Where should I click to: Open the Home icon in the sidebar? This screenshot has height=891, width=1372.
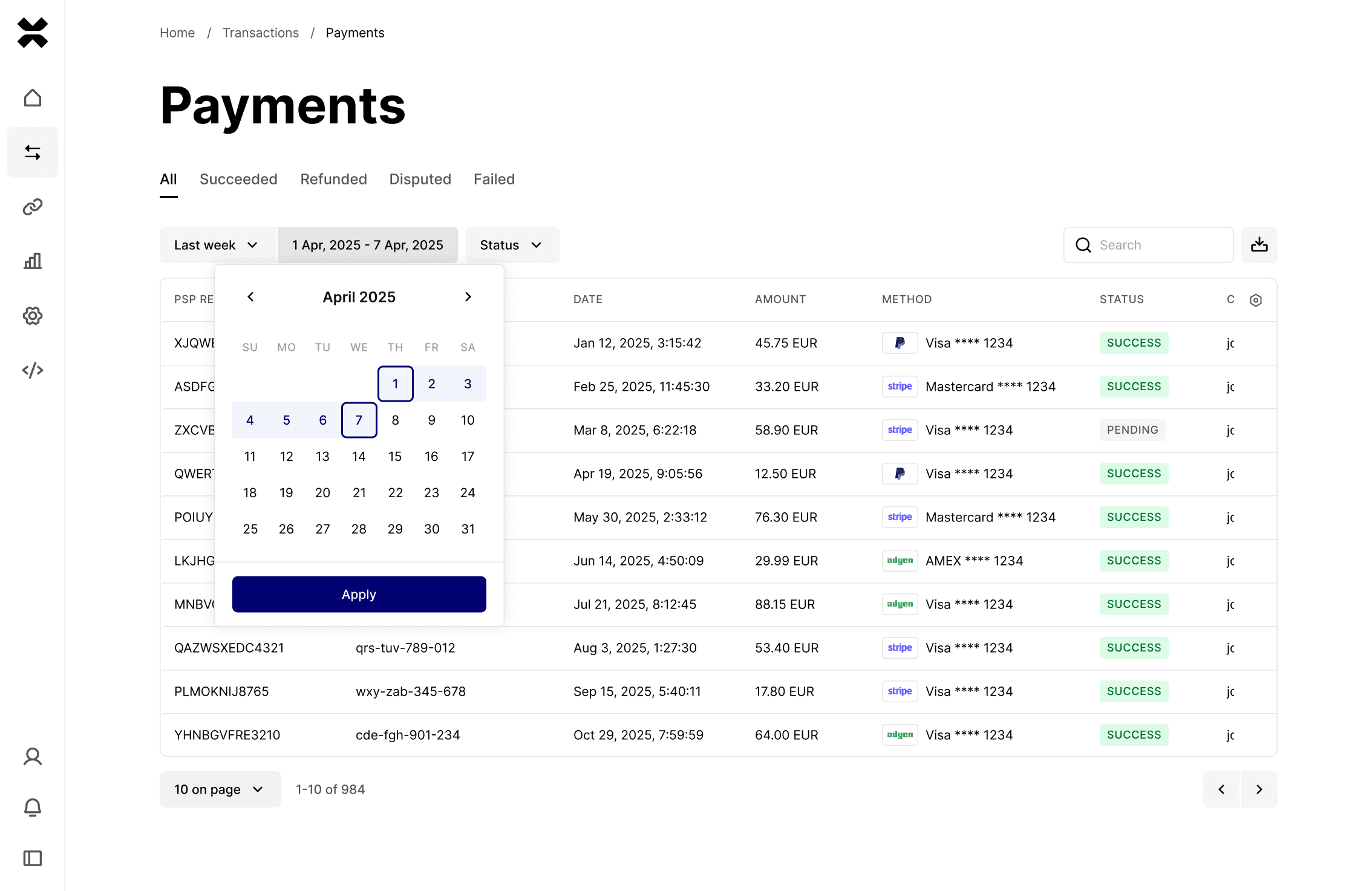point(33,98)
